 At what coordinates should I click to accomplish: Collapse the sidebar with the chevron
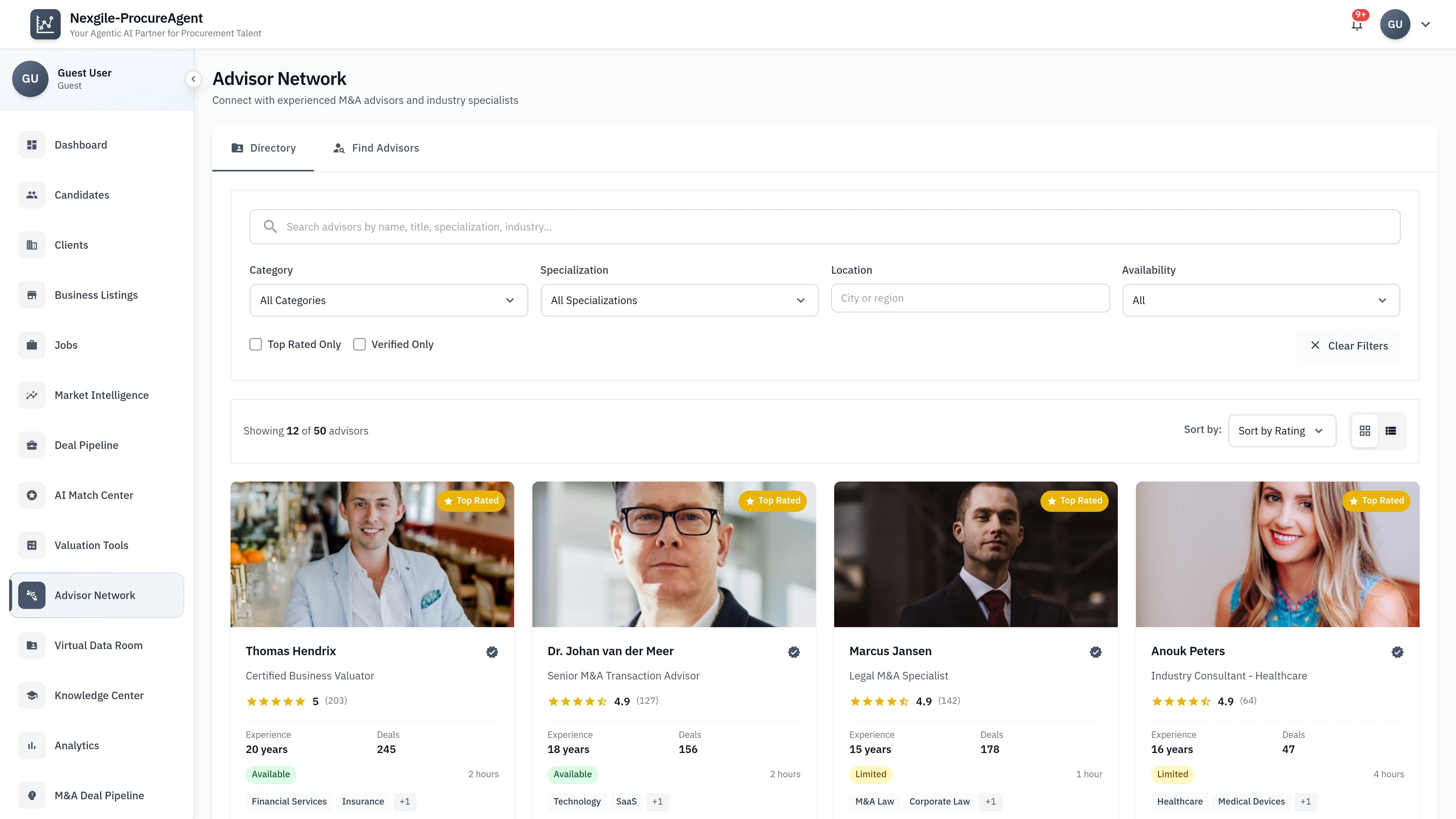193,79
